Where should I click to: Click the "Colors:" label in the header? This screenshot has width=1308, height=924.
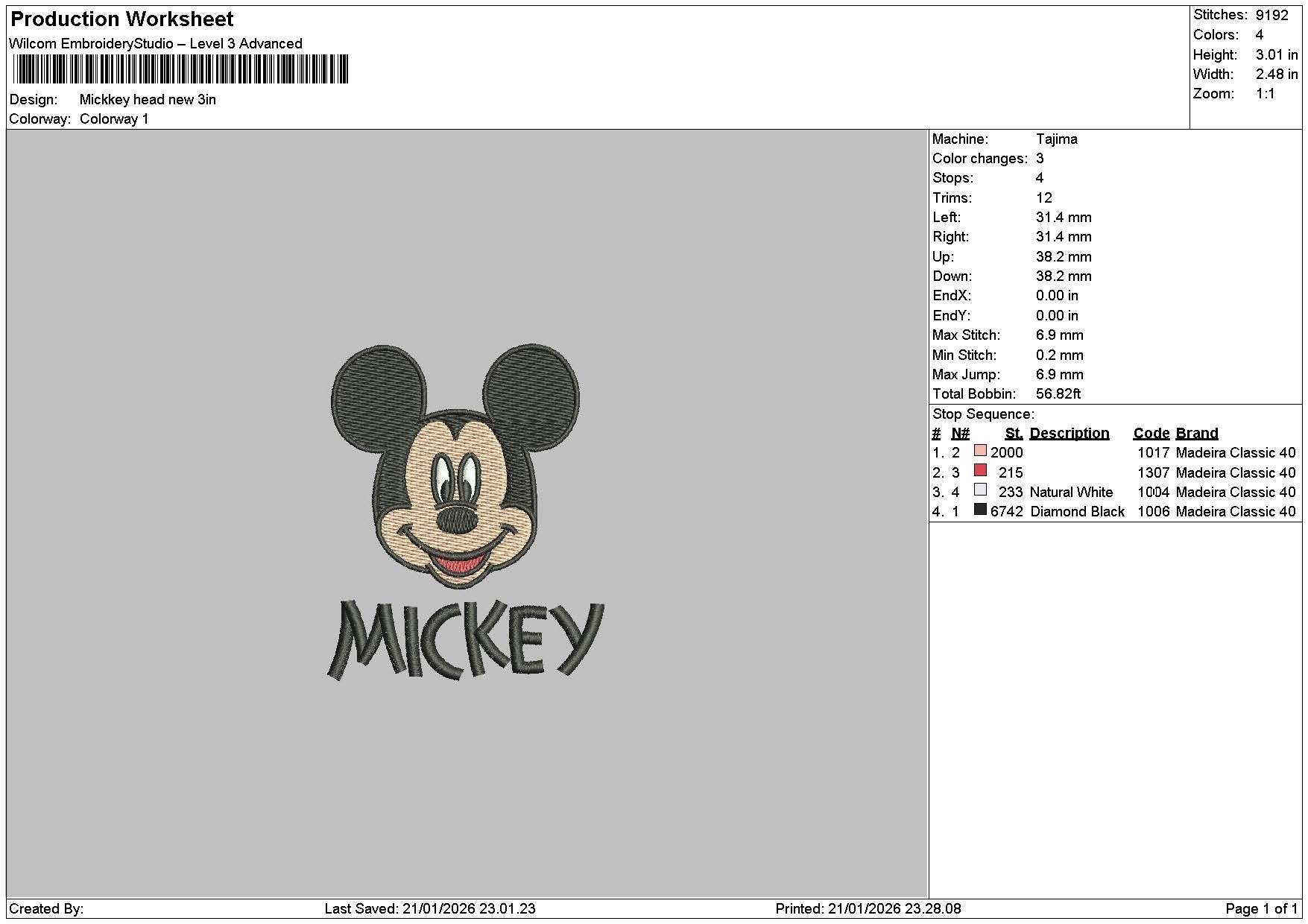click(x=1216, y=35)
